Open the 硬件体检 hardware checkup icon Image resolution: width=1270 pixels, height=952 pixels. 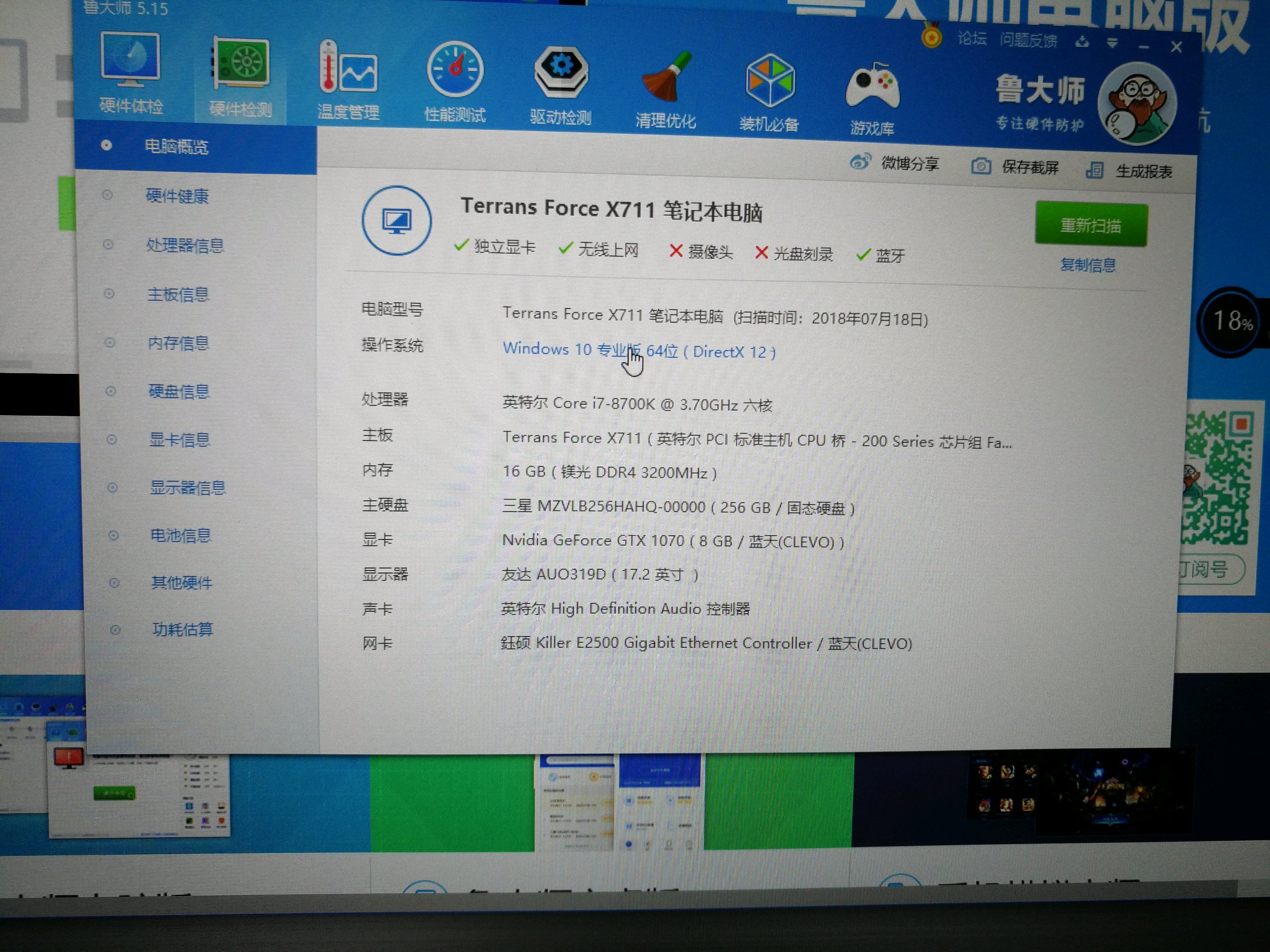click(131, 73)
